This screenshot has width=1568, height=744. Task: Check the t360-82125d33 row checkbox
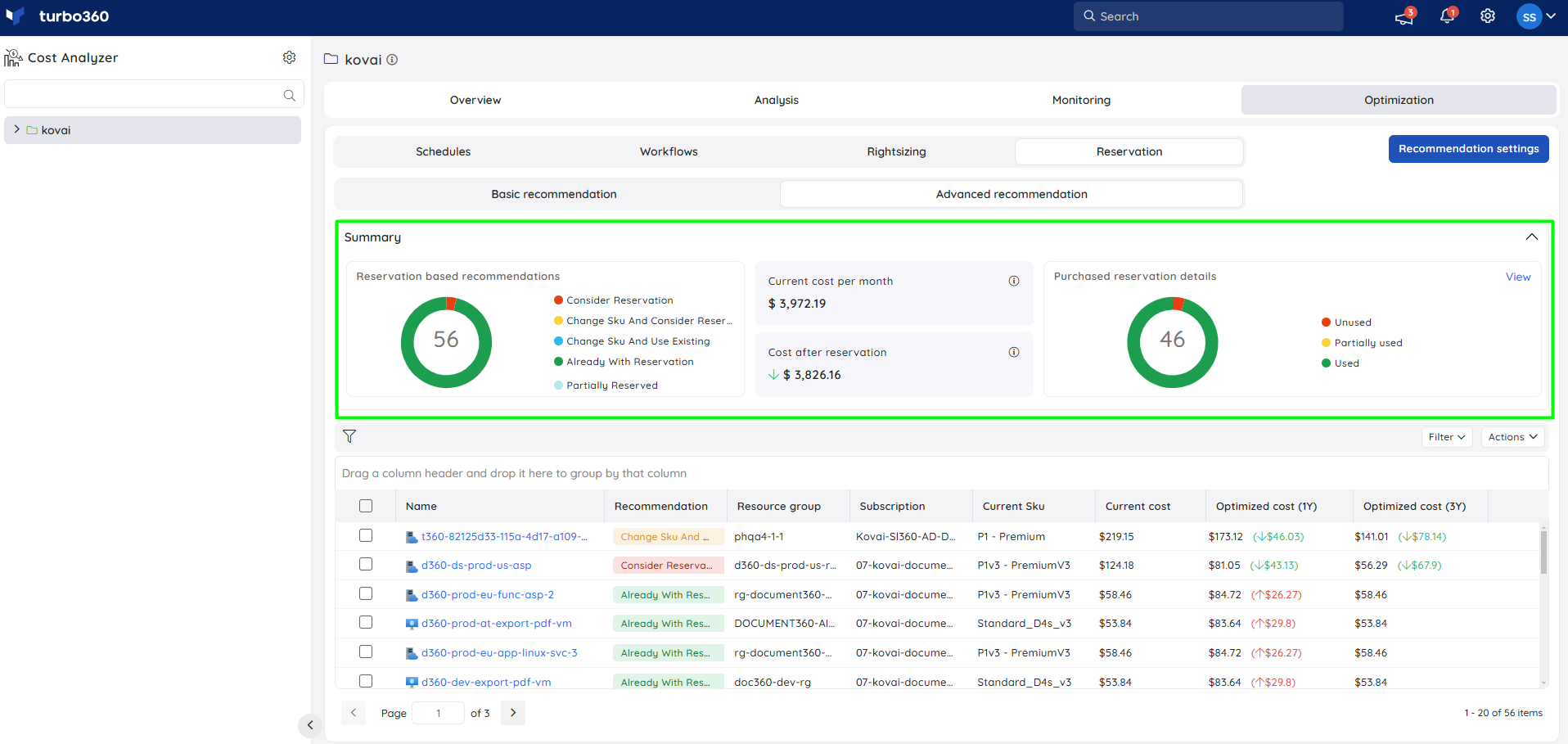[x=366, y=535]
